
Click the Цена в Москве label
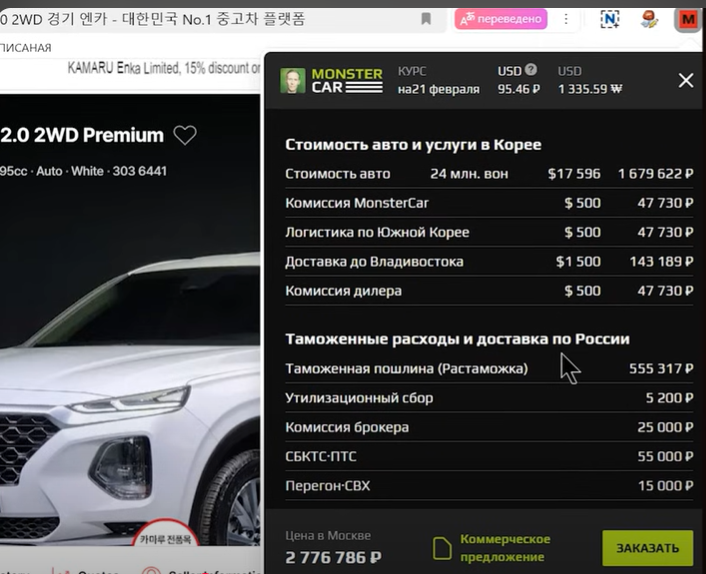click(328, 536)
